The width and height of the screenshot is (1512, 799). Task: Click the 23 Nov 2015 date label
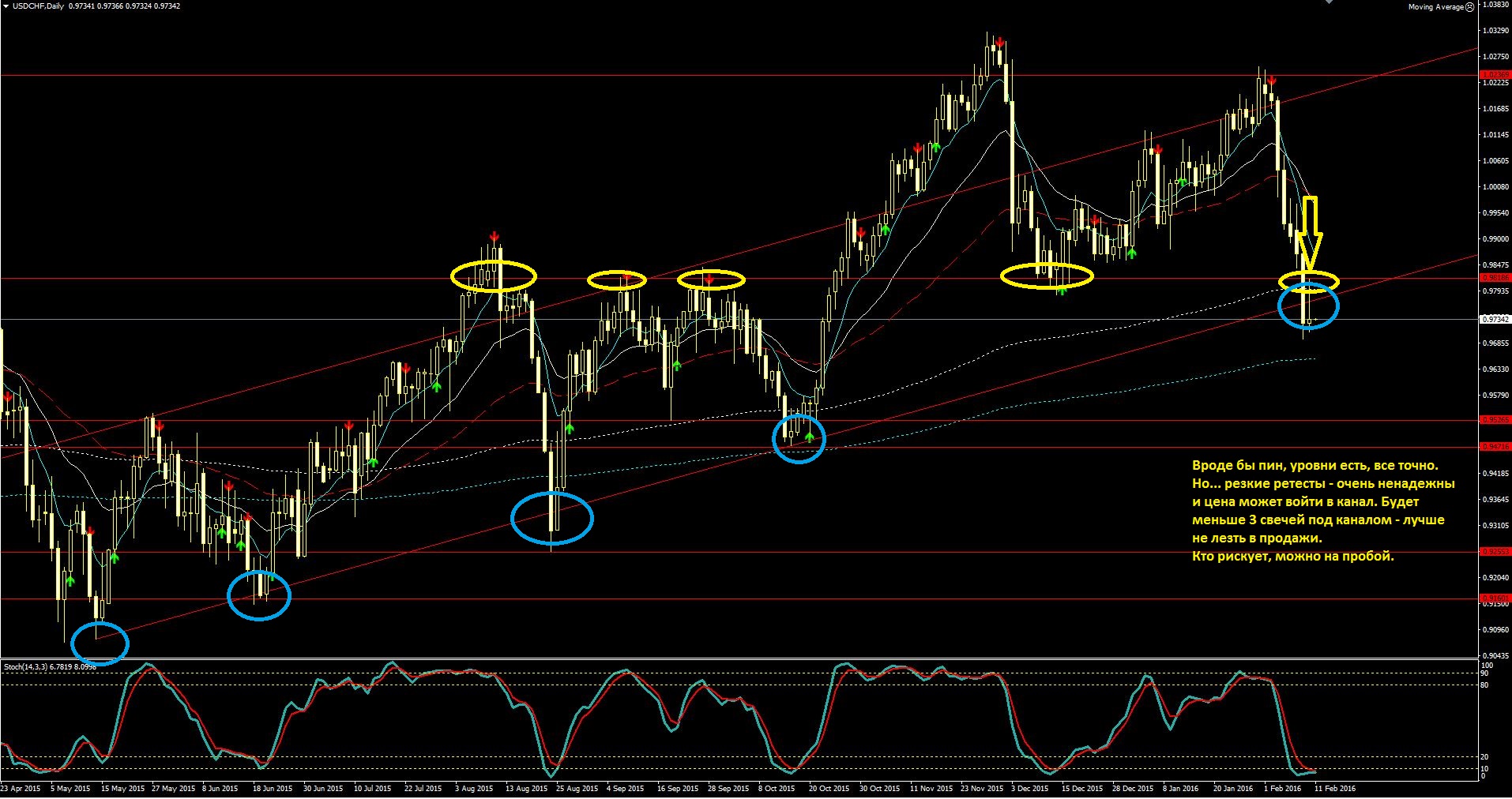(982, 789)
